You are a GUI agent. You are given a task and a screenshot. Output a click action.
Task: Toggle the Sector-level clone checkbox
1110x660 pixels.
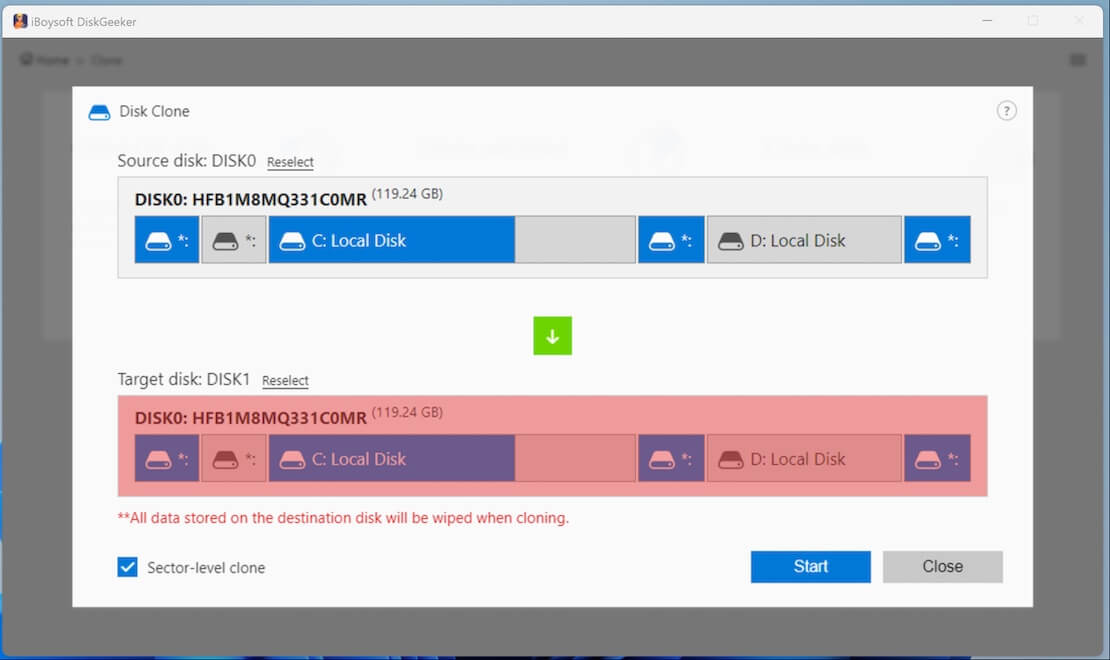coord(127,567)
